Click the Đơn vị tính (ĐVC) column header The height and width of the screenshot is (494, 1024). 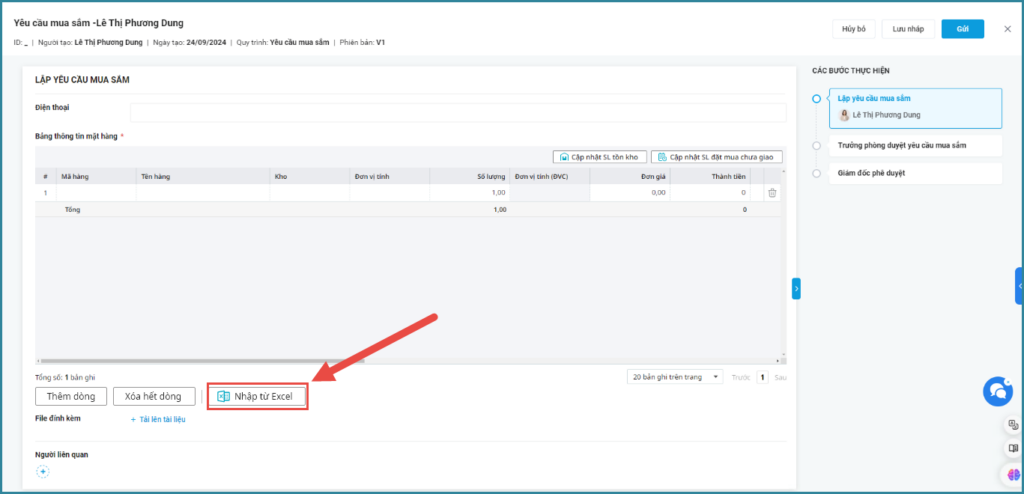pyautogui.click(x=549, y=176)
